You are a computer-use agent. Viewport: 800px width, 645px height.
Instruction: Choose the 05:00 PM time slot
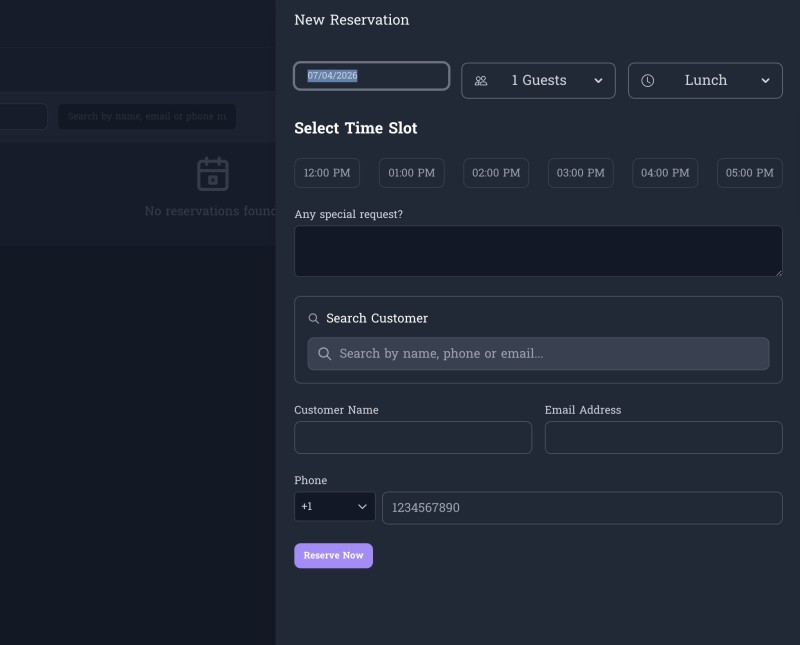pos(749,173)
